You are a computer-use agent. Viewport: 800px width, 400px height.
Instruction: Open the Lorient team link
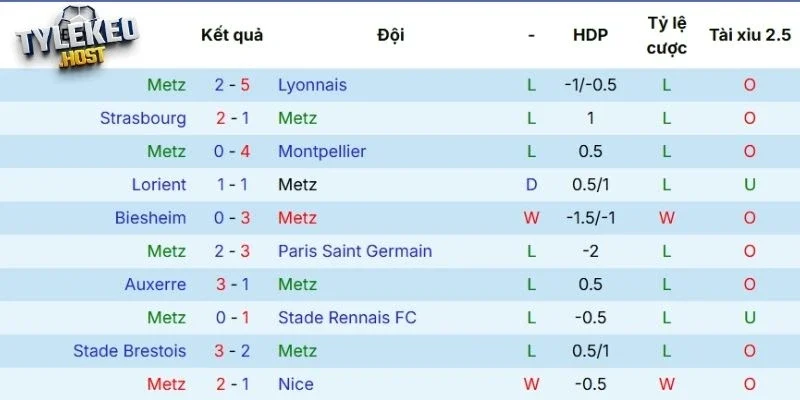[x=159, y=184]
